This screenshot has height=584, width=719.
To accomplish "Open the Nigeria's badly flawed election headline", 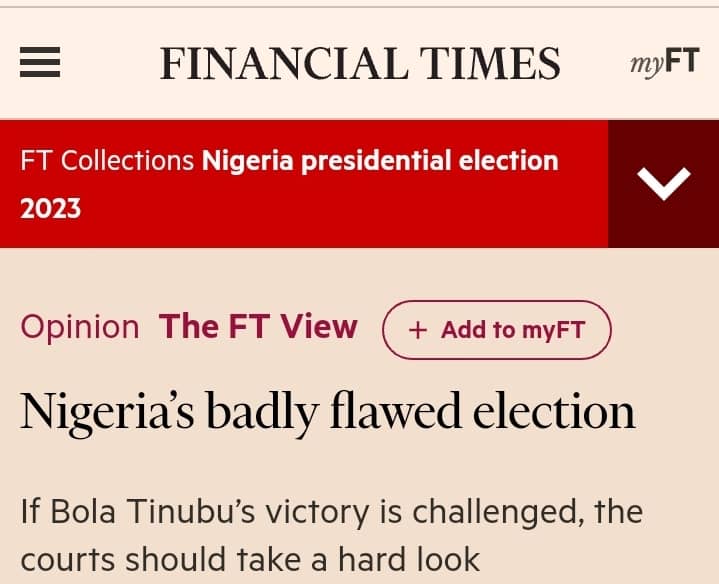I will (x=327, y=412).
